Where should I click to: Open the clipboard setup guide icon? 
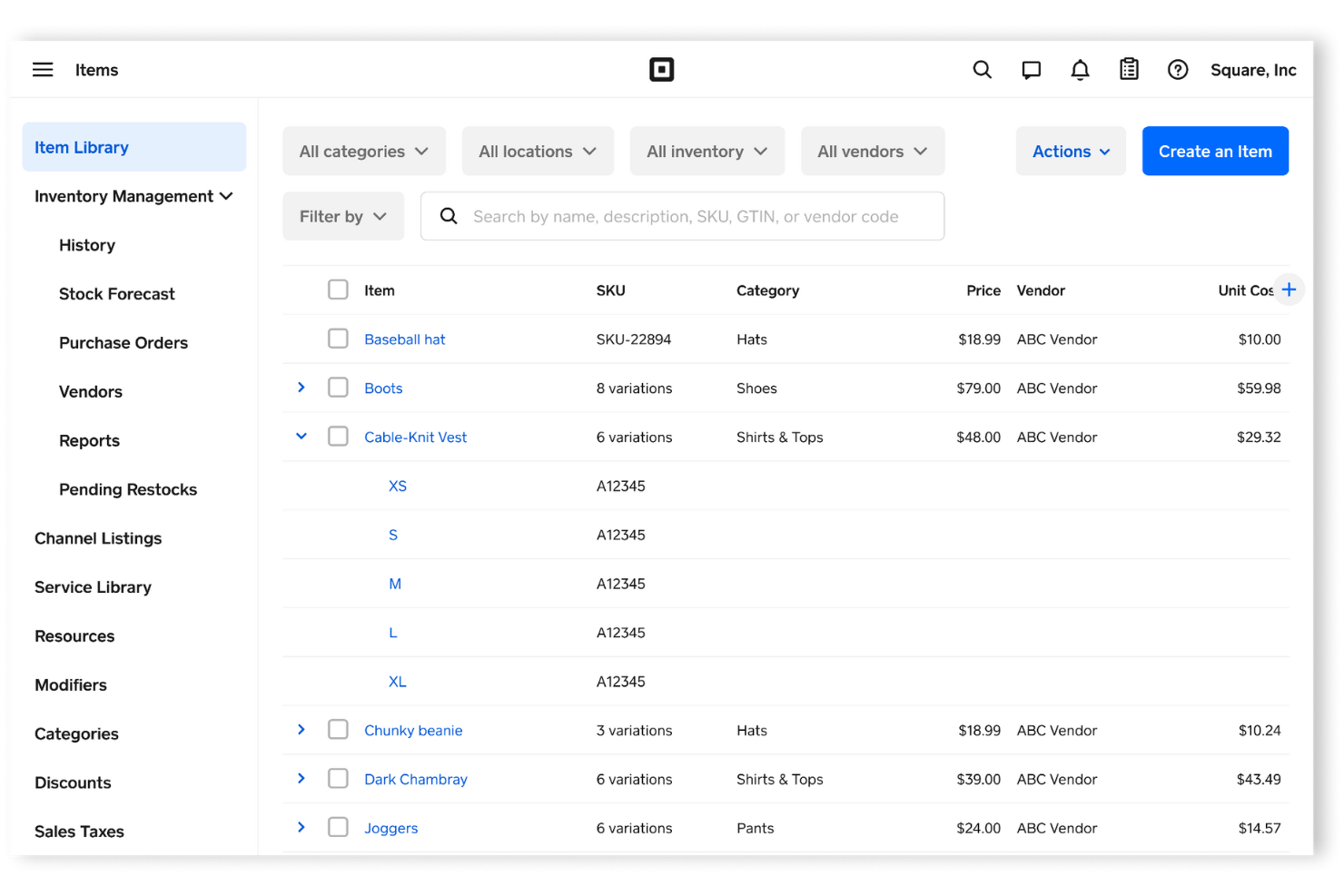point(1129,69)
